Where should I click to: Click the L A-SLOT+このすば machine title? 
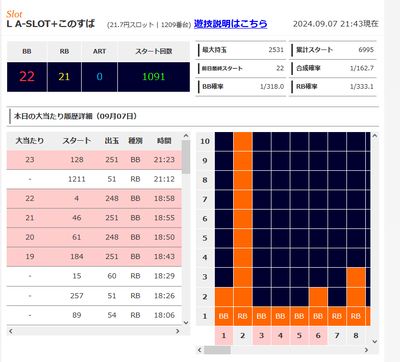[x=51, y=24]
